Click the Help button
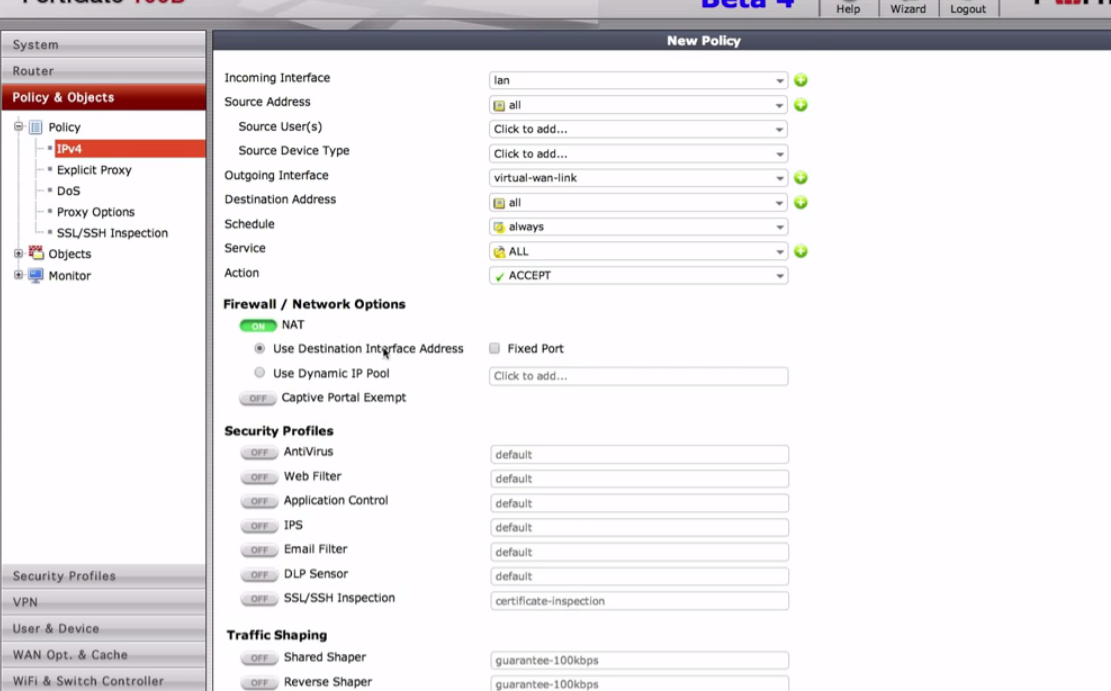 tap(848, 9)
